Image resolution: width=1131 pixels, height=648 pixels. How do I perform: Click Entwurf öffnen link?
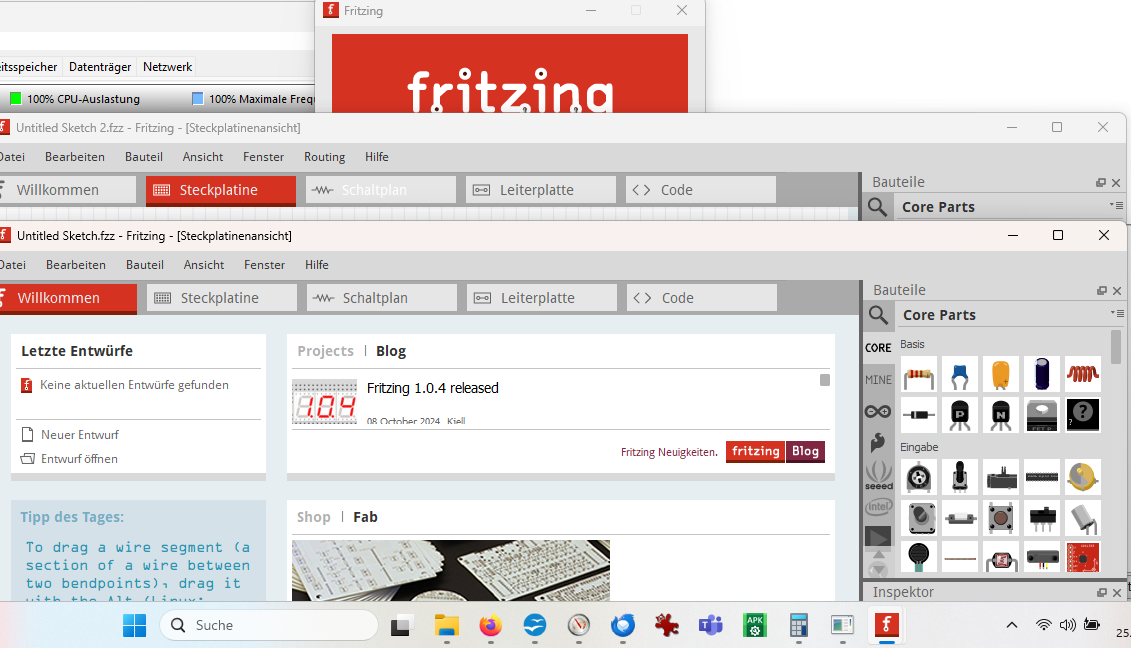coord(79,459)
